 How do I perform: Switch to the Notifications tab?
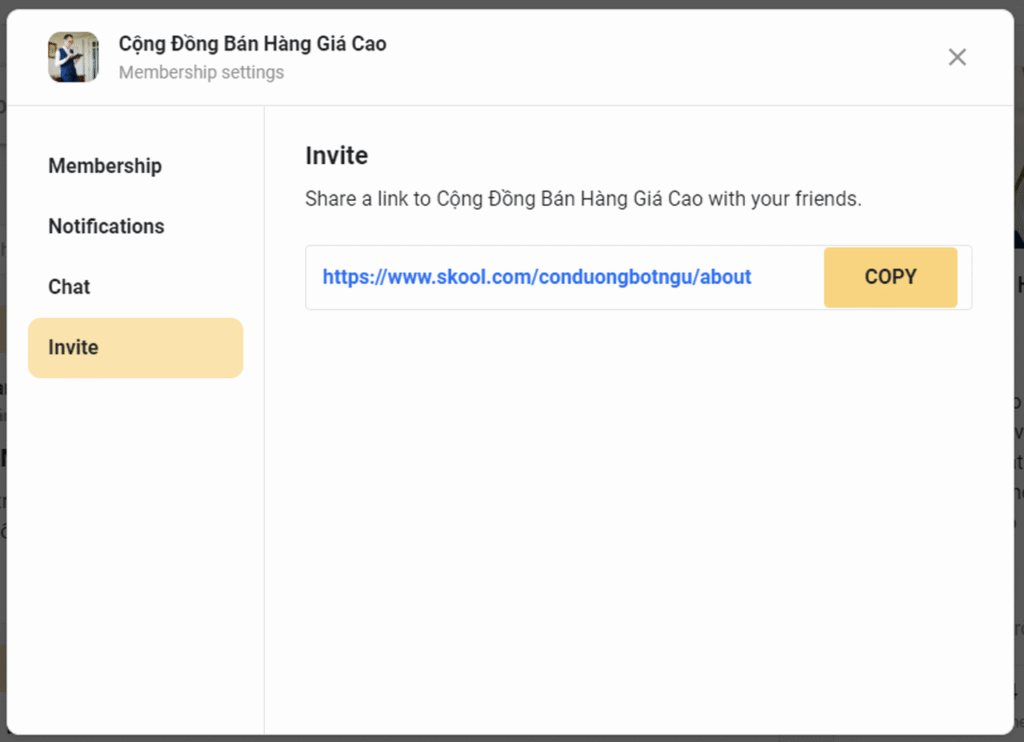pyautogui.click(x=135, y=226)
